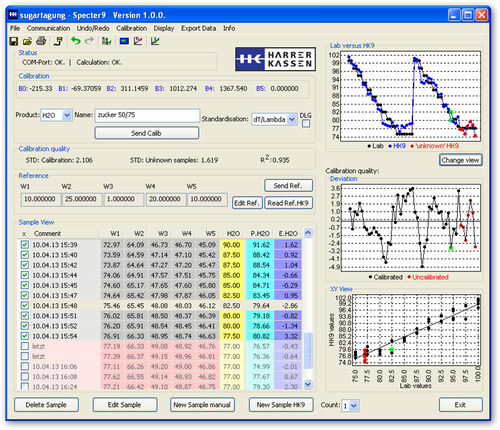The image size is (500, 430).
Task: Click the yellow H2O cell 90.00
Action: click(232, 245)
